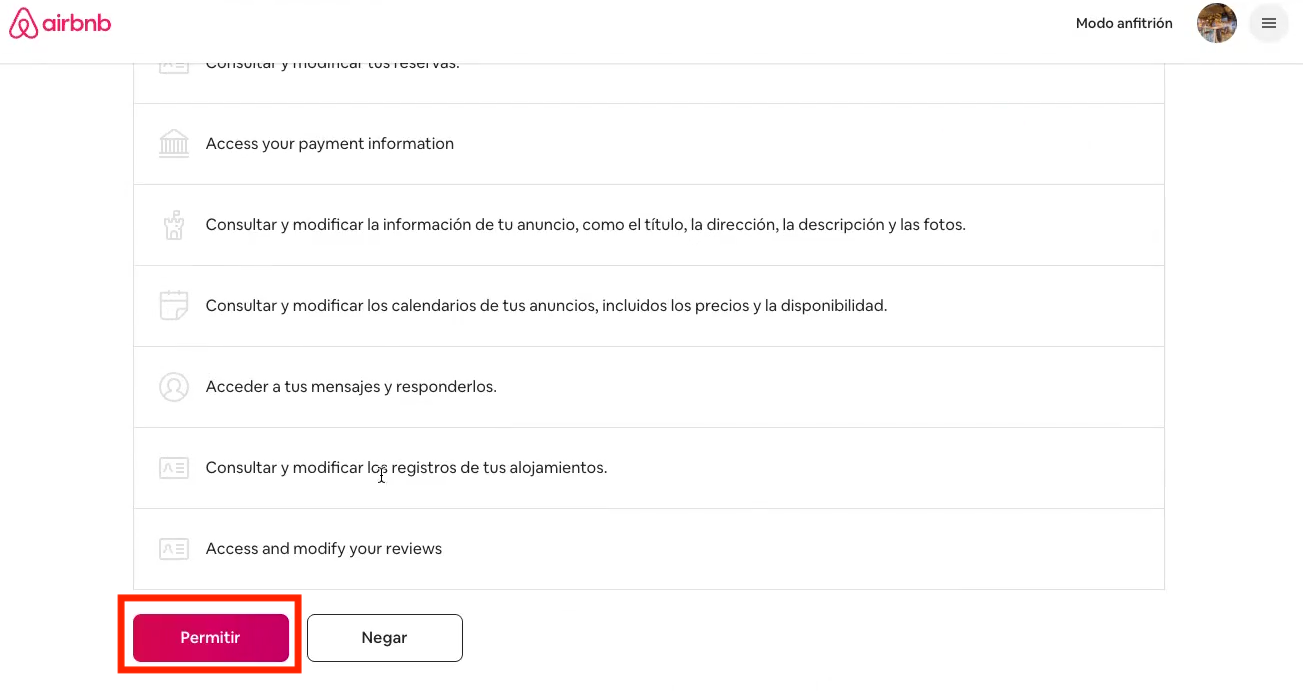Click the 'Access your payment information' text
1303x691 pixels.
330,144
